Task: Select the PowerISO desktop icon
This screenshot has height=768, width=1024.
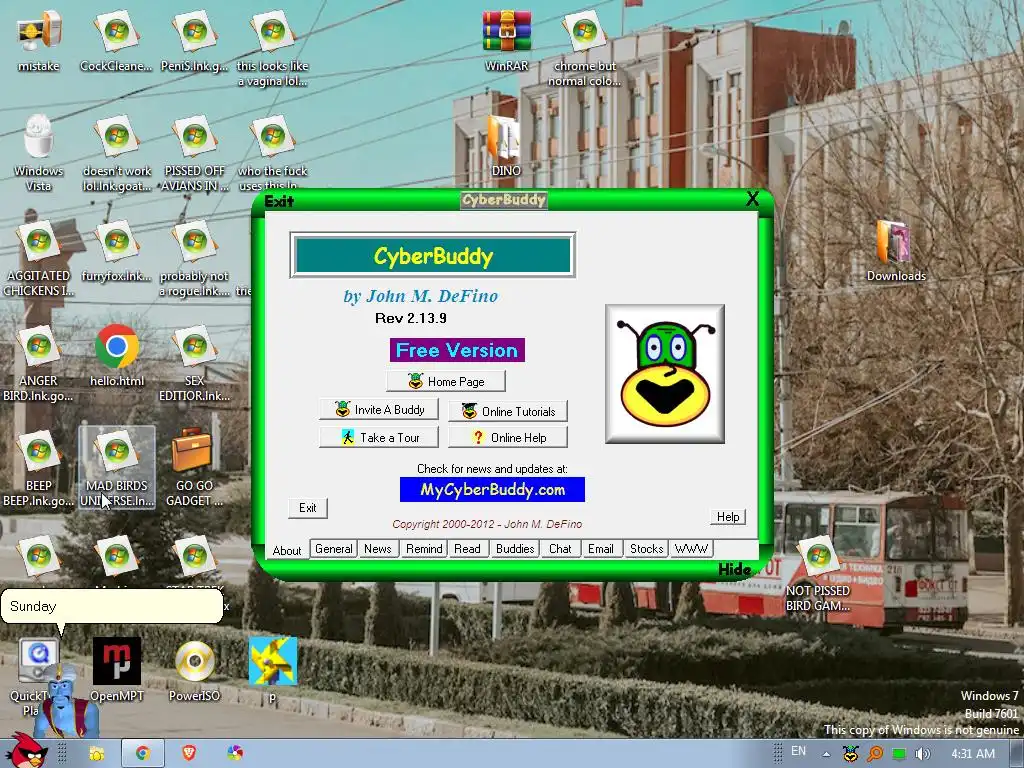Action: tap(194, 669)
